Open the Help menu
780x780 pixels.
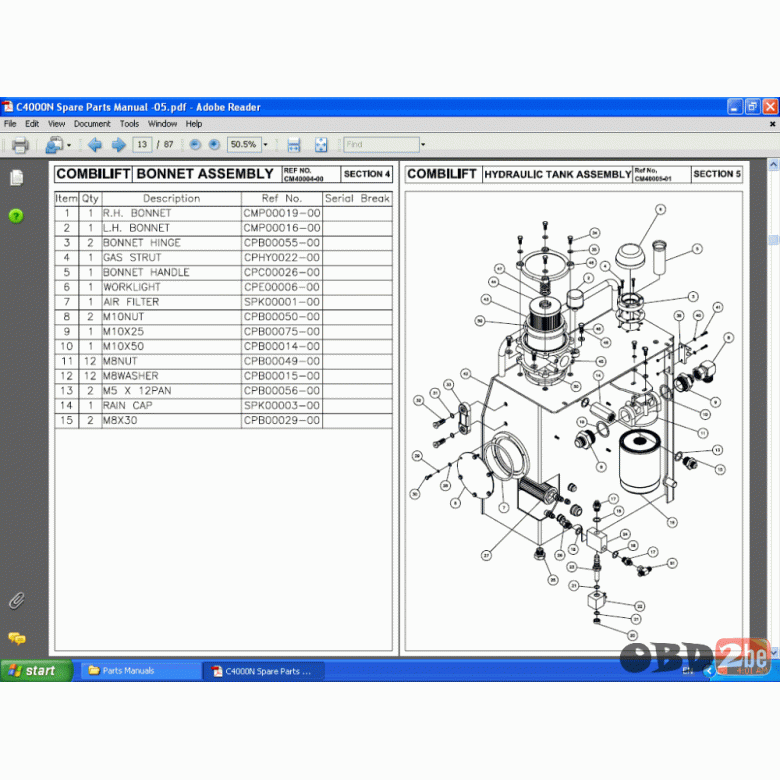[194, 124]
